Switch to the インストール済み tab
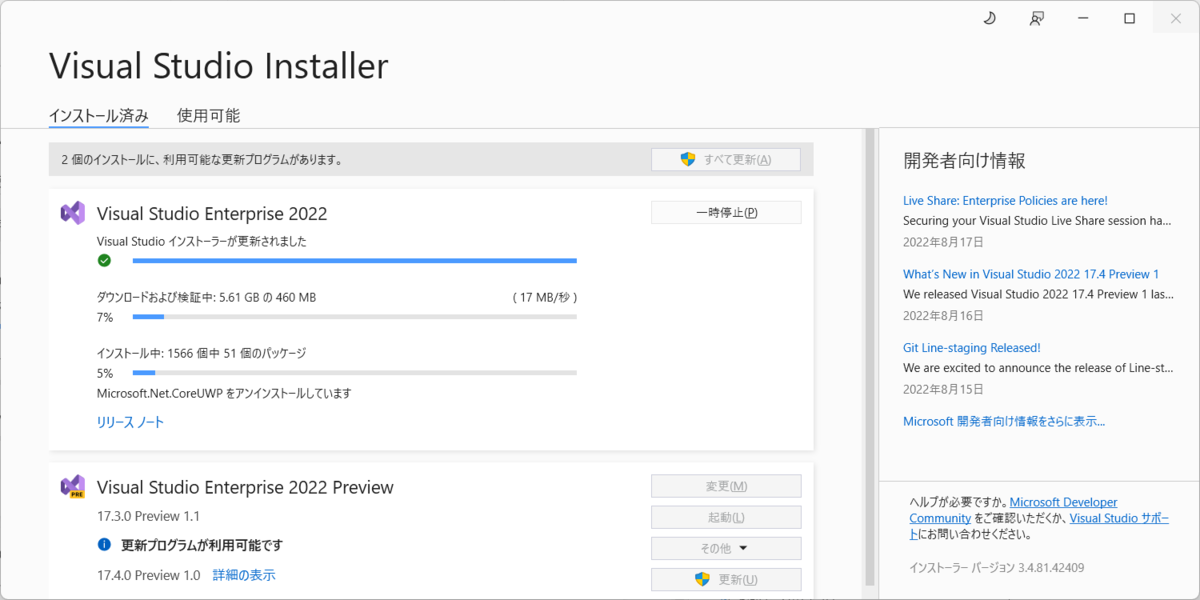The height and width of the screenshot is (600, 1200). click(x=99, y=115)
